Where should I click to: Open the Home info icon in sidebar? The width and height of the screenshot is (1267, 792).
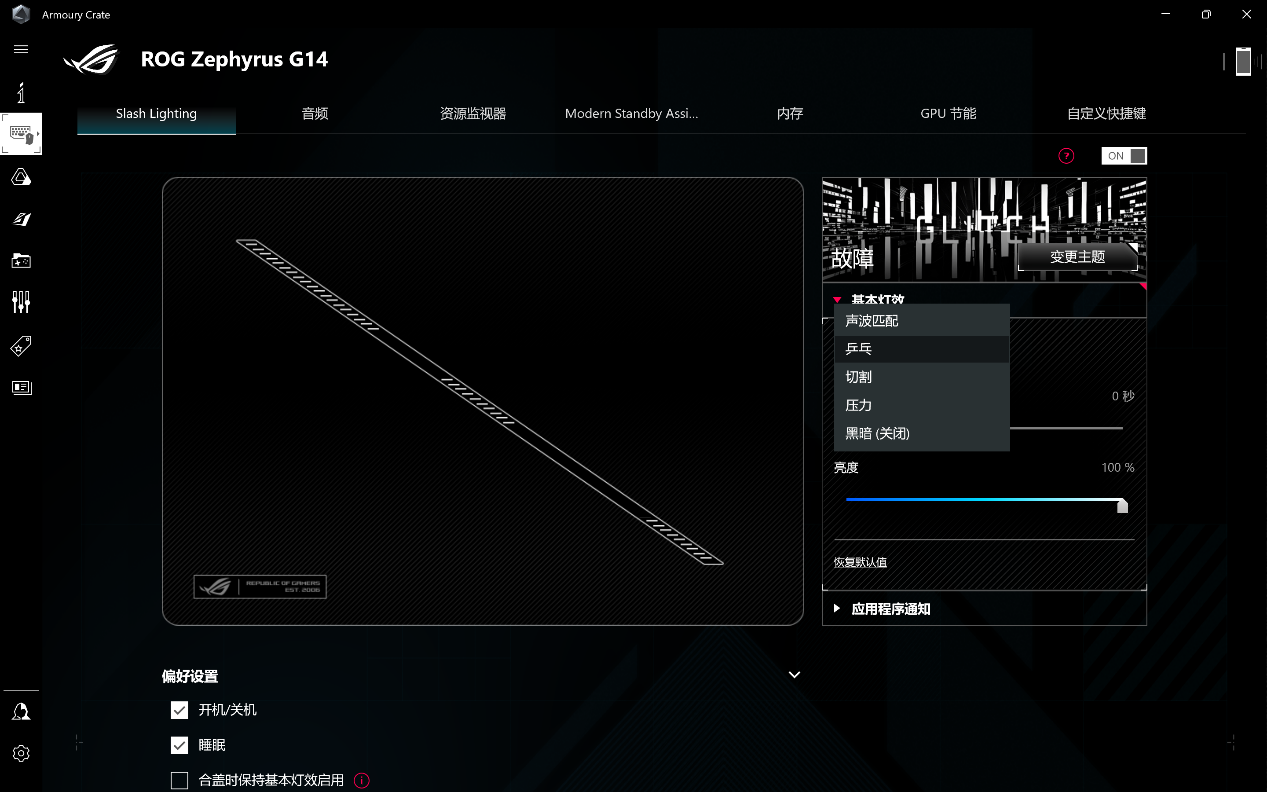21,93
